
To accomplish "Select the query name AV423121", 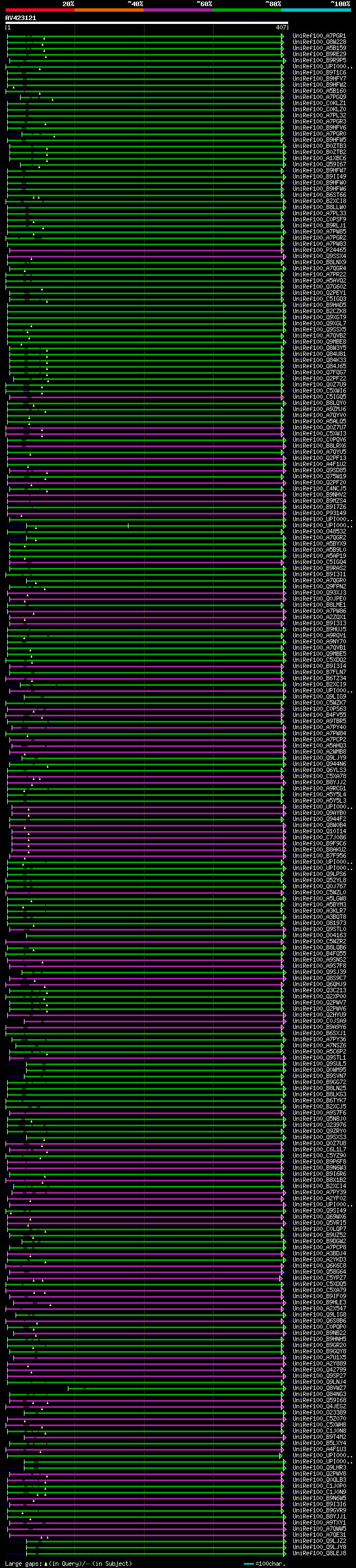I will tap(21, 18).
